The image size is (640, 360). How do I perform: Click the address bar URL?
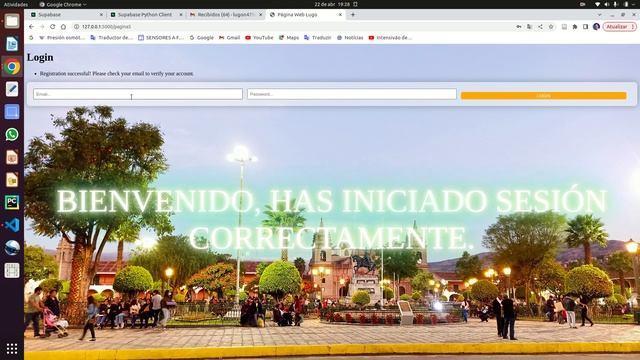[x=107, y=27]
